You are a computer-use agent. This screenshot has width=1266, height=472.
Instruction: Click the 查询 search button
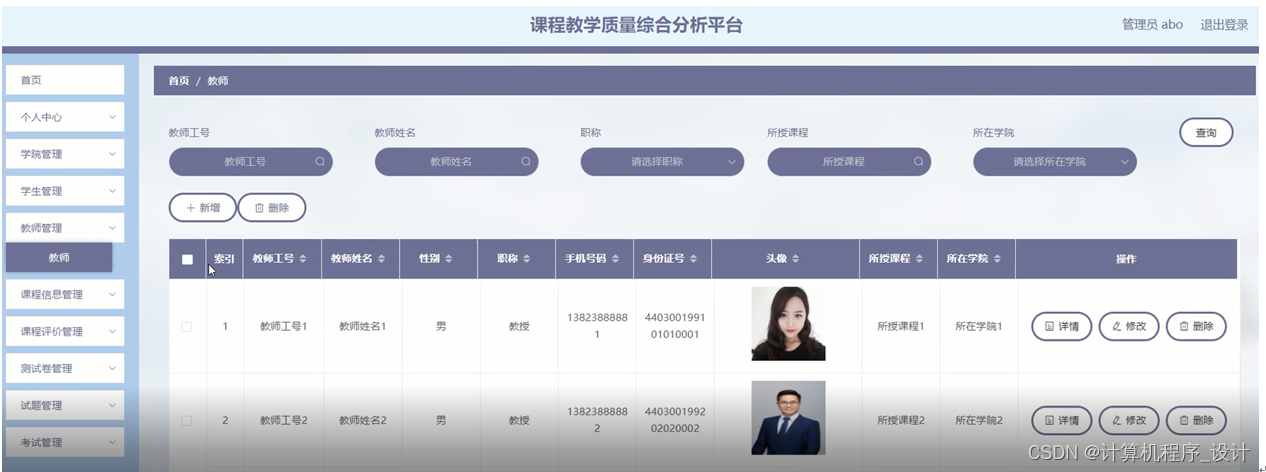tap(1206, 132)
